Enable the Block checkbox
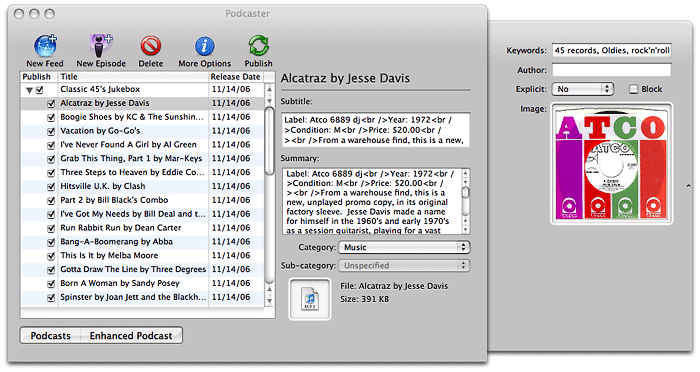Image resolution: width=700 pixels, height=372 pixels. point(633,89)
